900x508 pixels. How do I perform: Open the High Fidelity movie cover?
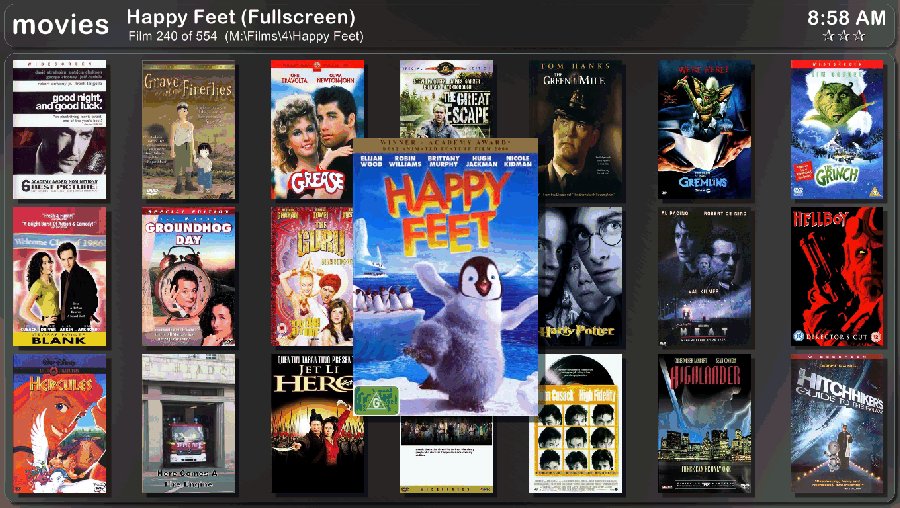coord(576,424)
